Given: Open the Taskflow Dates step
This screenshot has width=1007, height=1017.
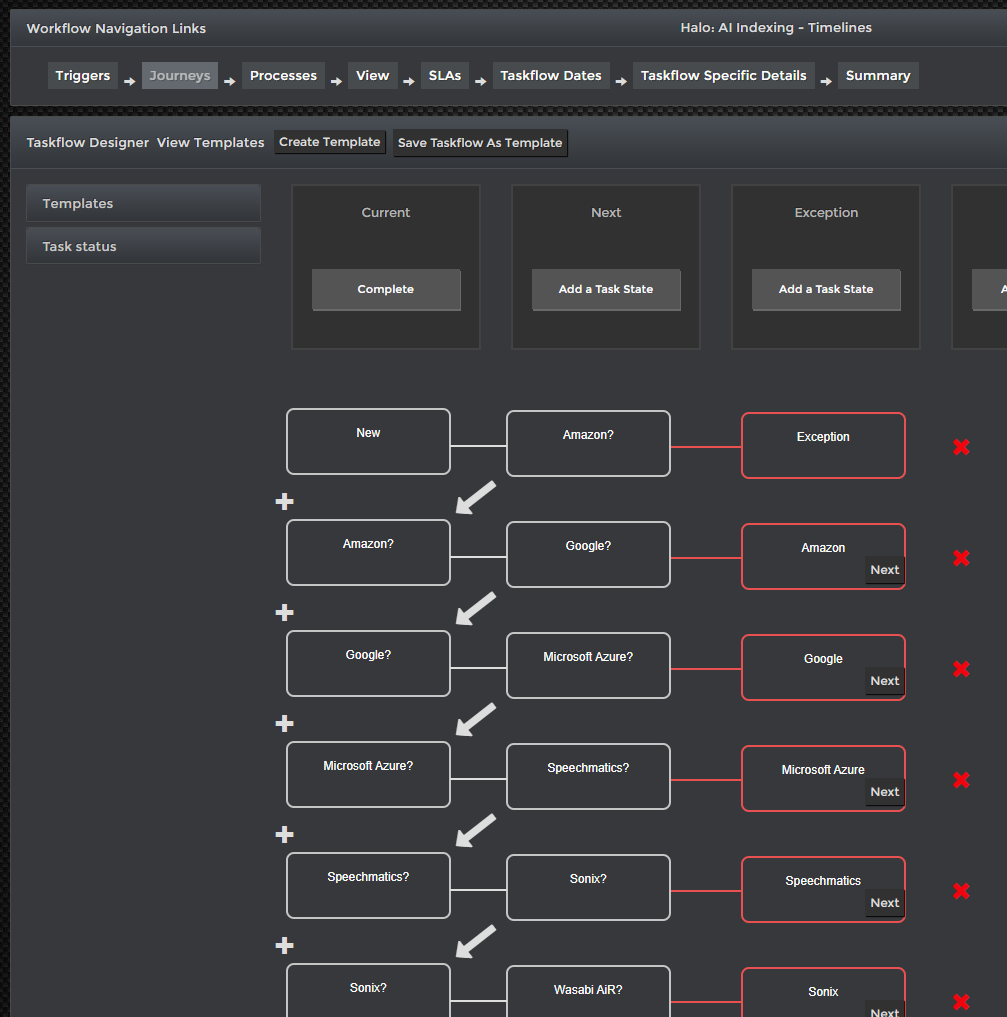Looking at the screenshot, I should point(551,75).
